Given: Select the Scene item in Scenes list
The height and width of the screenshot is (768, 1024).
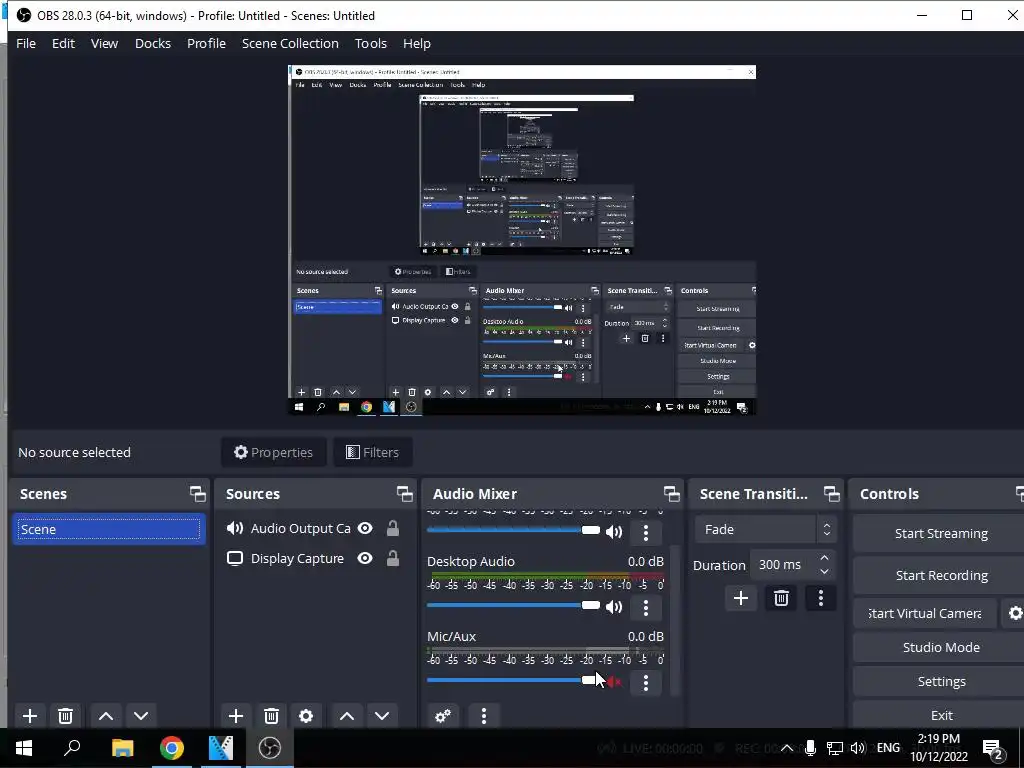Looking at the screenshot, I should pos(108,530).
